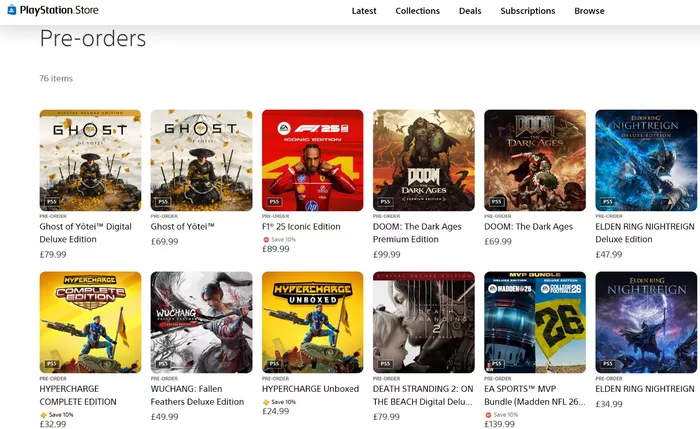
Task: Open HYPERCHARGE COMPLETE EDITION cover art
Action: pos(90,322)
